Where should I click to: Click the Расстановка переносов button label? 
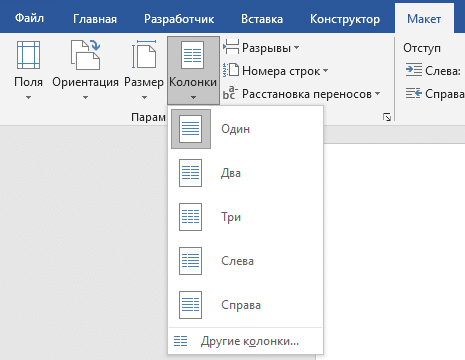coord(307,94)
